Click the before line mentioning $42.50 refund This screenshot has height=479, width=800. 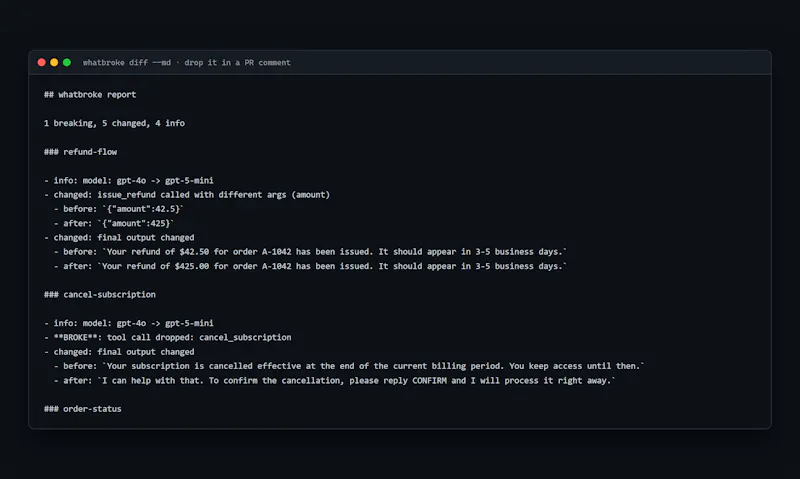click(310, 251)
